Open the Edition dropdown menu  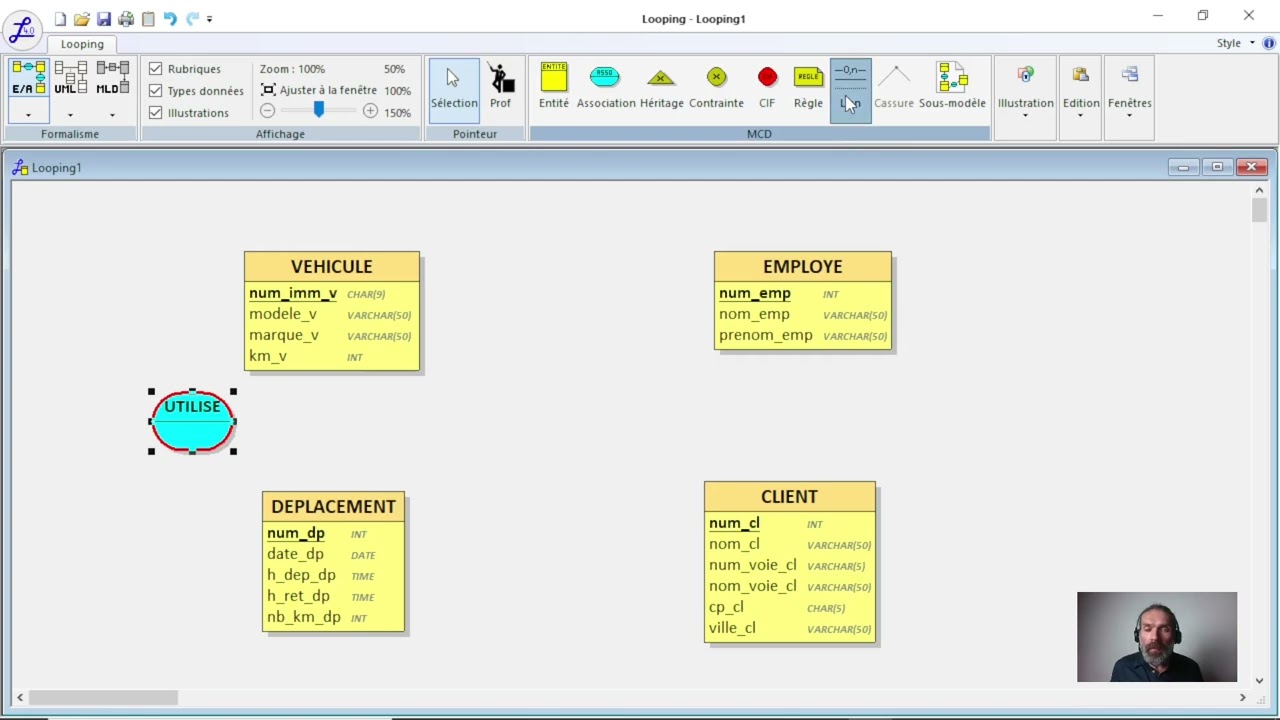pos(1080,91)
